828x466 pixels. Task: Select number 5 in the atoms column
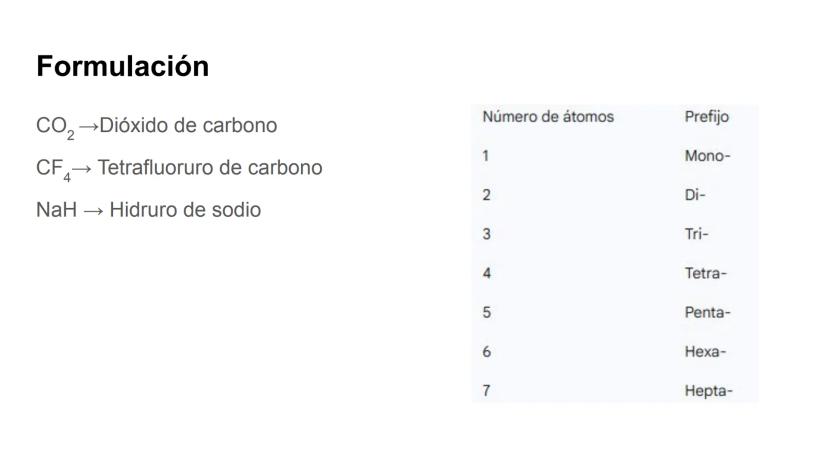[x=486, y=313]
